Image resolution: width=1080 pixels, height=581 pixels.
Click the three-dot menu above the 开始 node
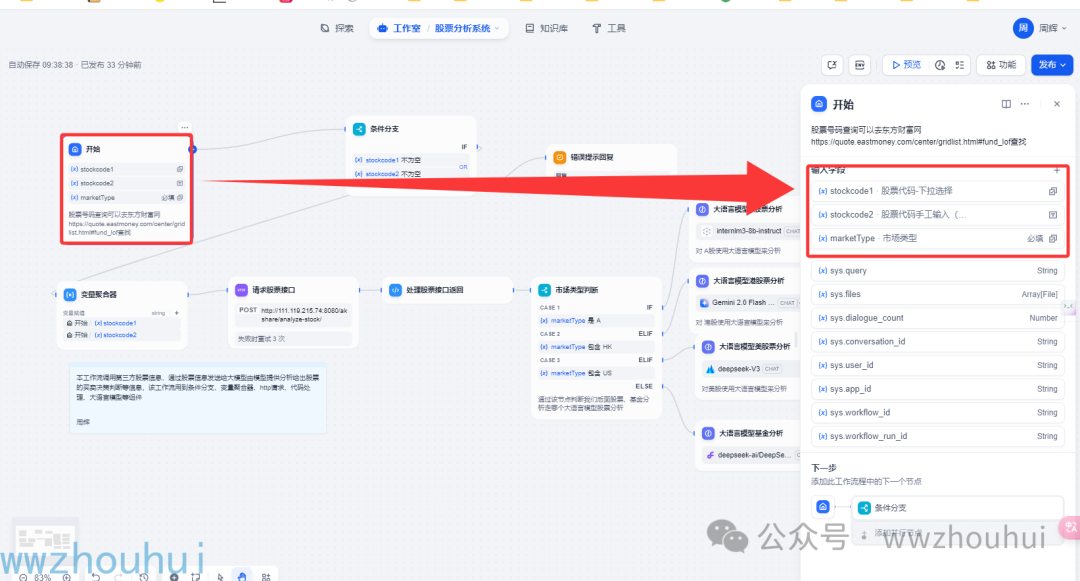tap(185, 127)
